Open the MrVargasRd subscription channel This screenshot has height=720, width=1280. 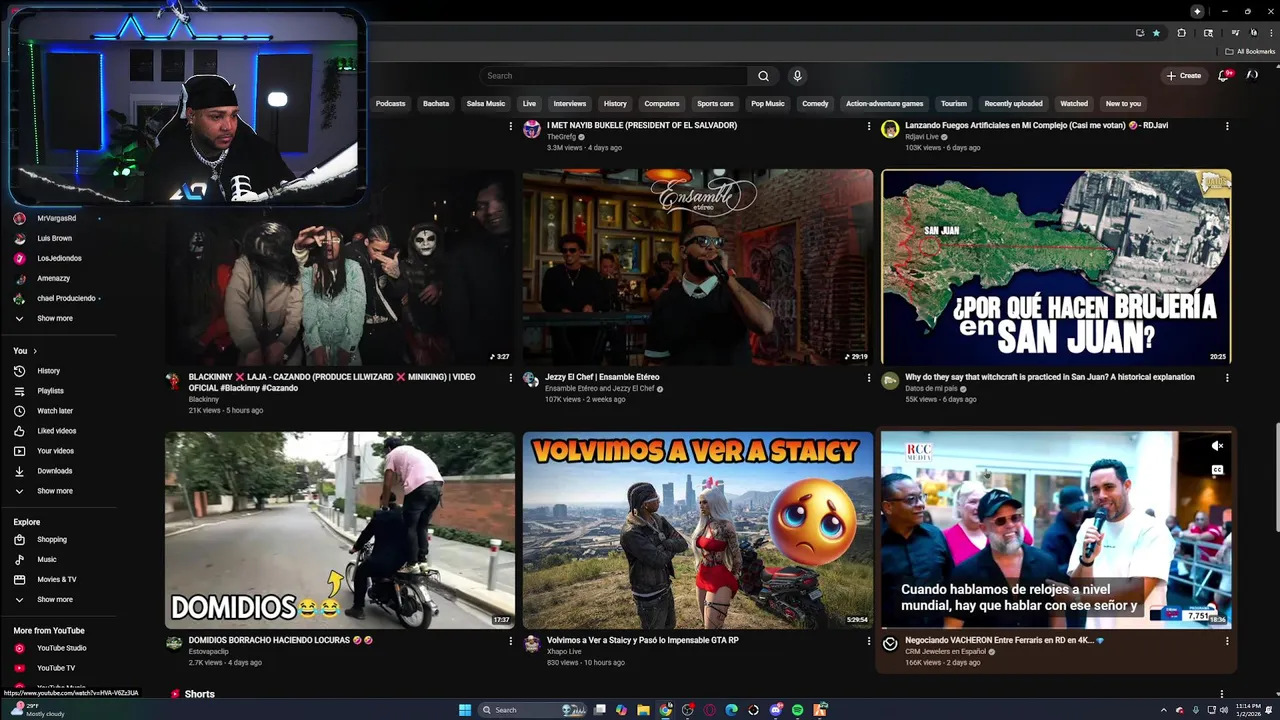(x=57, y=218)
